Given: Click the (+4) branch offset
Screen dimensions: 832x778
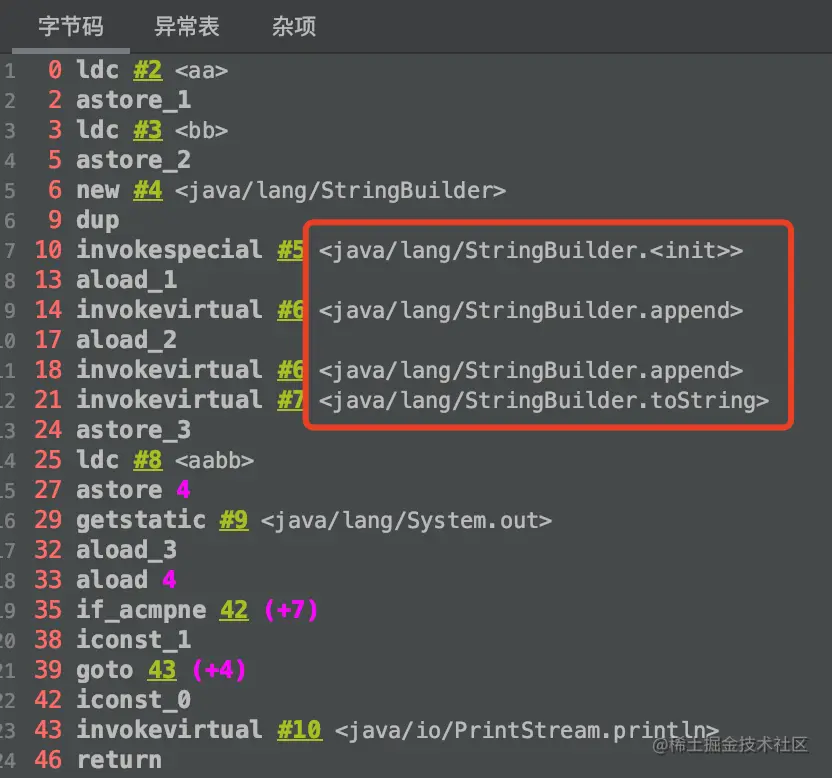Looking at the screenshot, I should click(219, 670).
